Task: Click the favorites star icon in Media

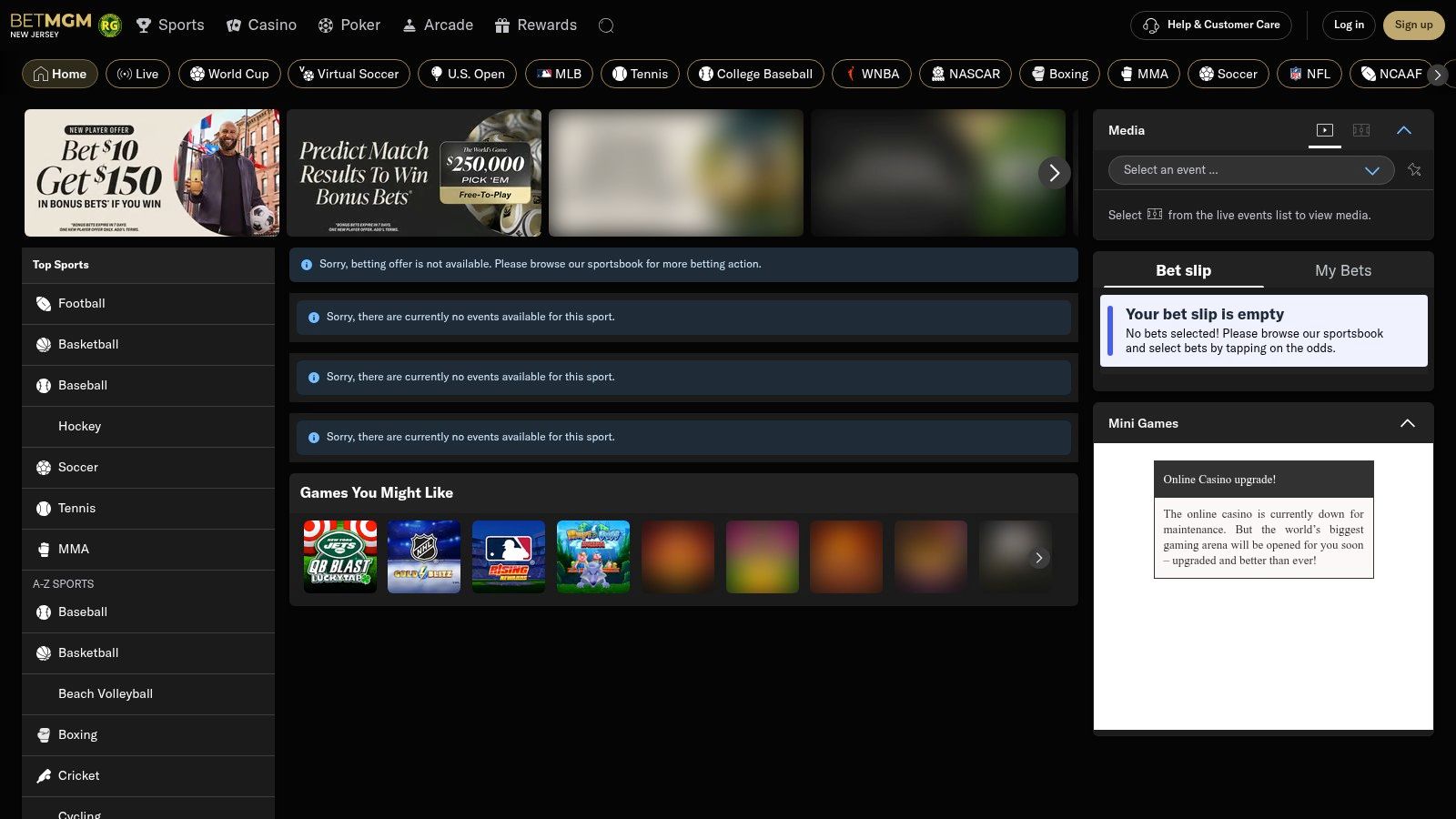Action: point(1414,170)
